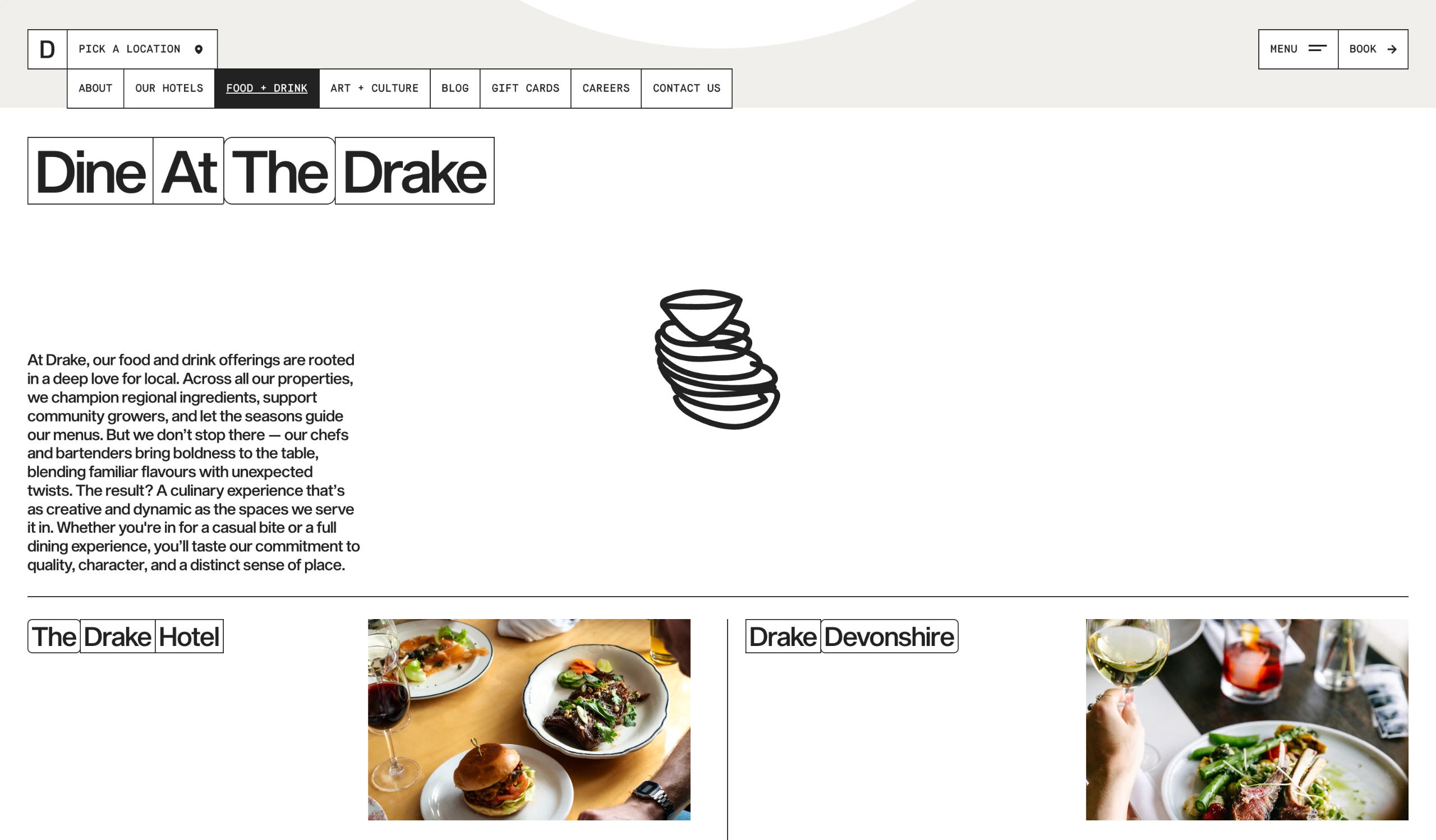Select the Food + Drink nav tab
This screenshot has width=1436, height=840.
coord(266,88)
